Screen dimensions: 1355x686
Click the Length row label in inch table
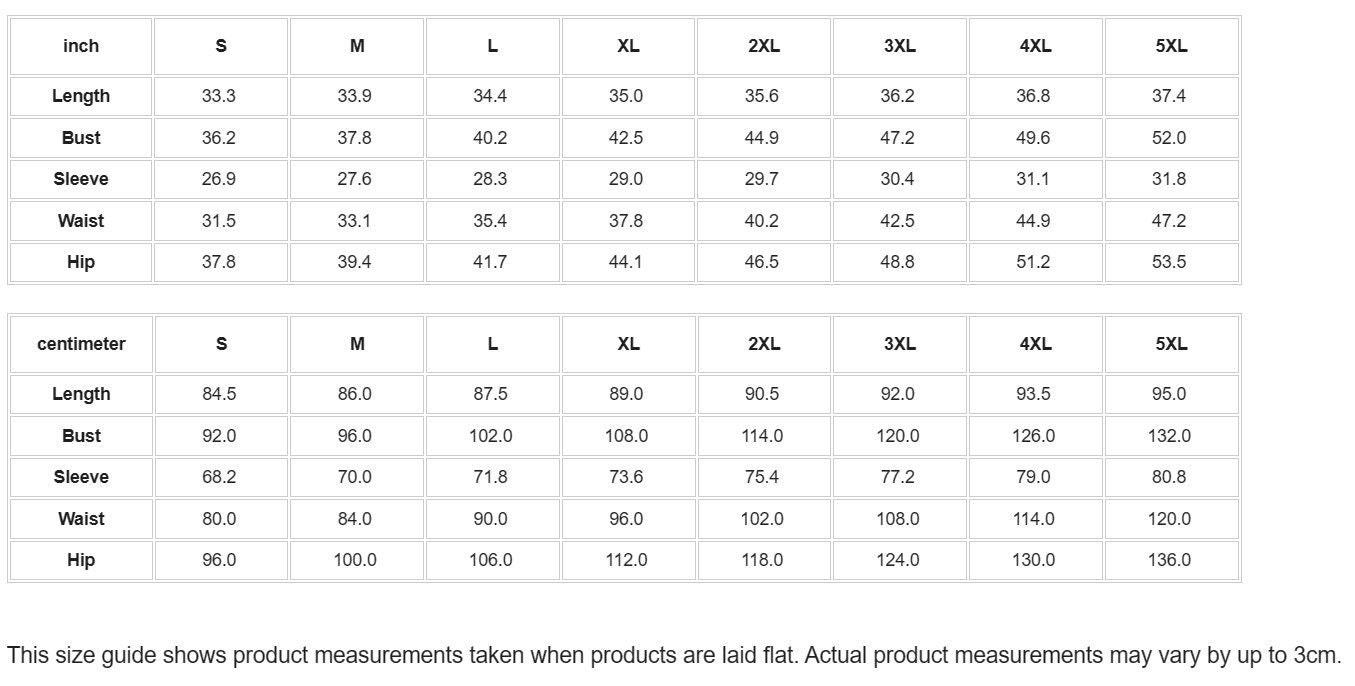[81, 96]
